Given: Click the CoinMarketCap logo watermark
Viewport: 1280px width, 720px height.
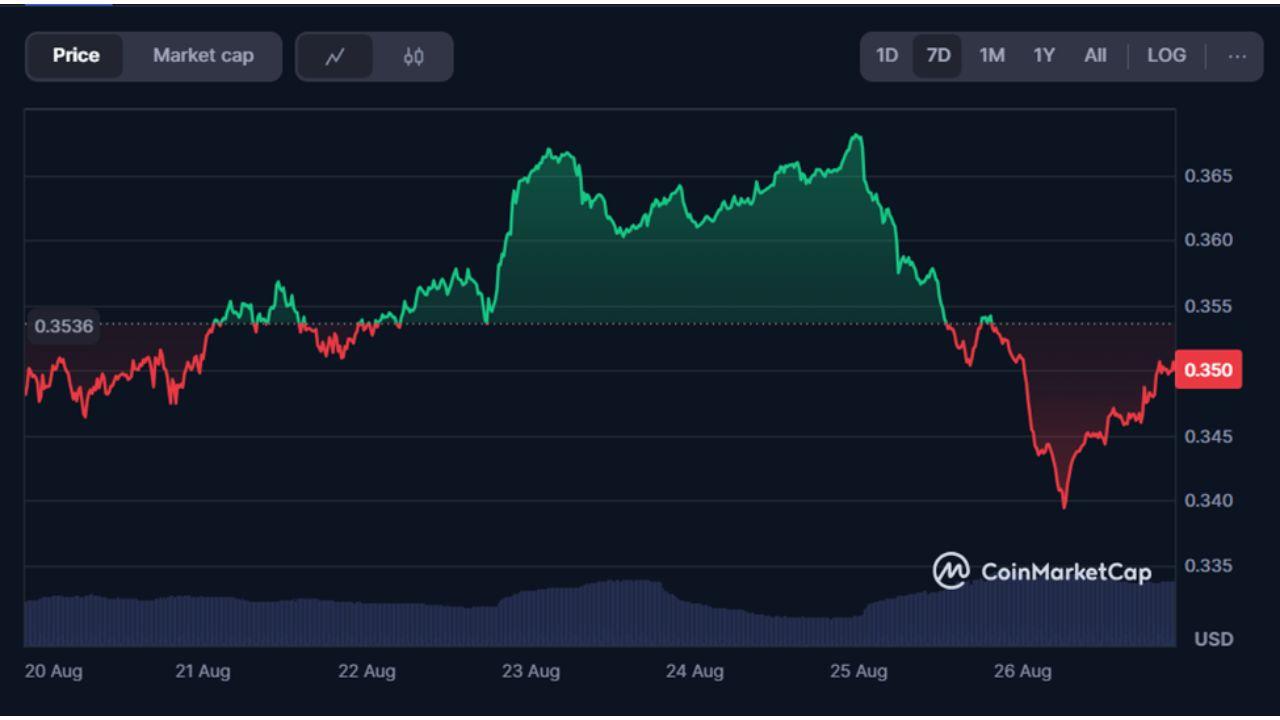Looking at the screenshot, I should (1042, 571).
